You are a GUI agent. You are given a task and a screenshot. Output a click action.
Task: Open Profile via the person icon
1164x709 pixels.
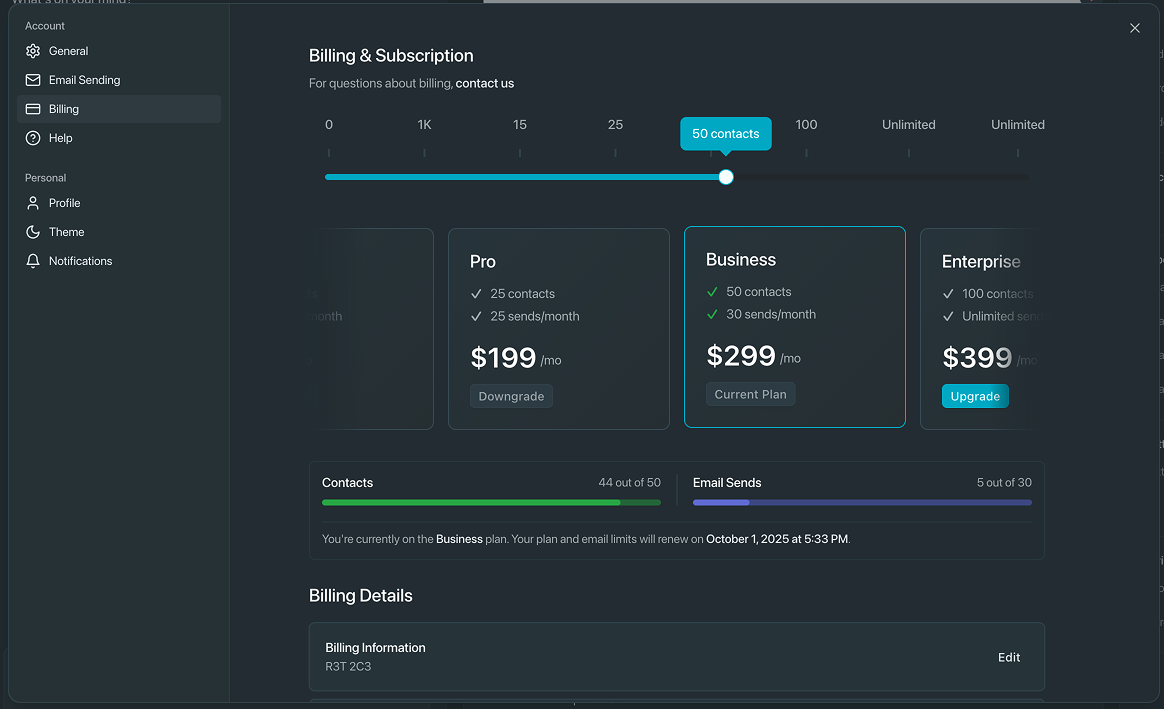tap(31, 203)
